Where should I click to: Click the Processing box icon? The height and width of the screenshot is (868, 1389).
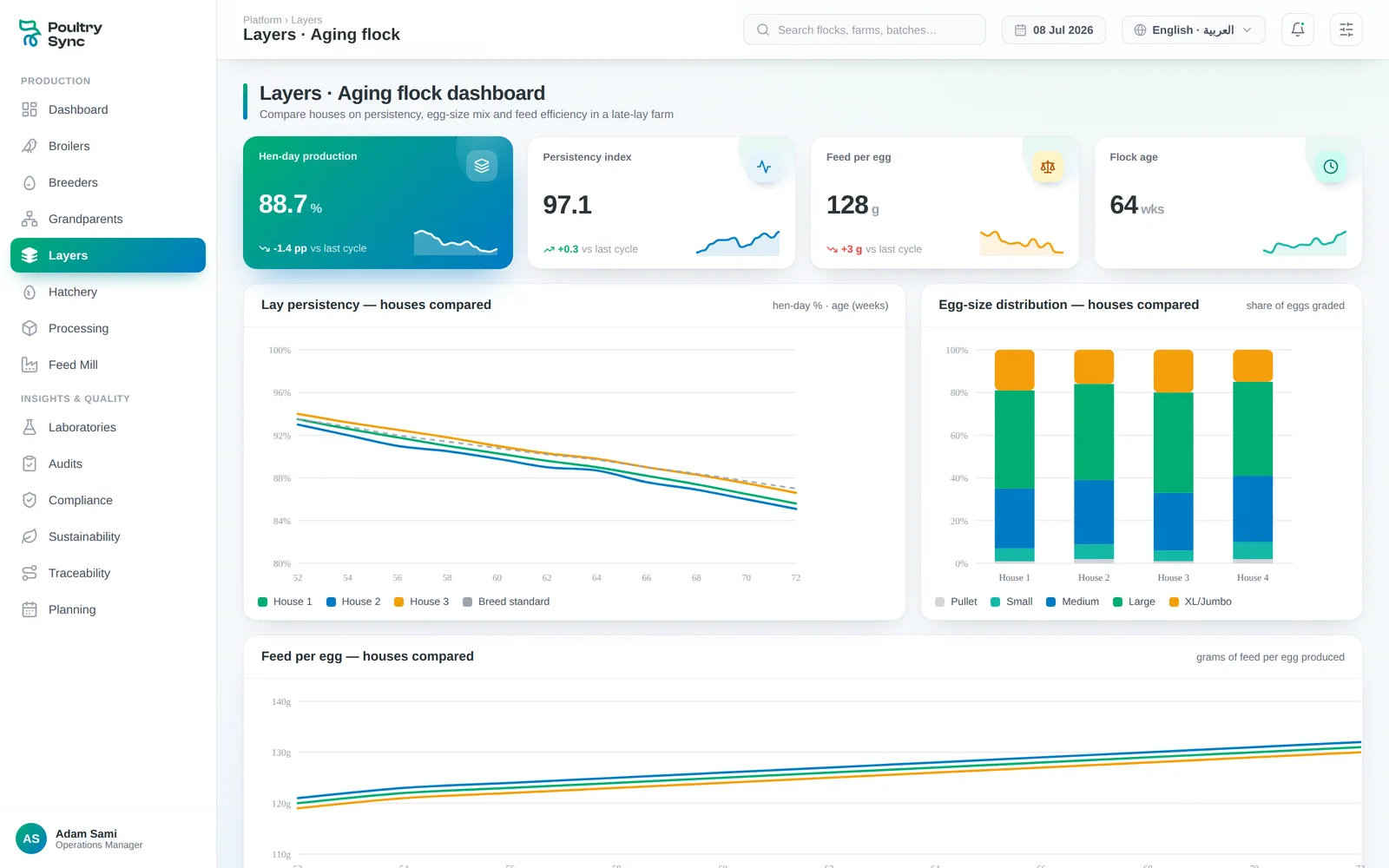click(x=30, y=328)
